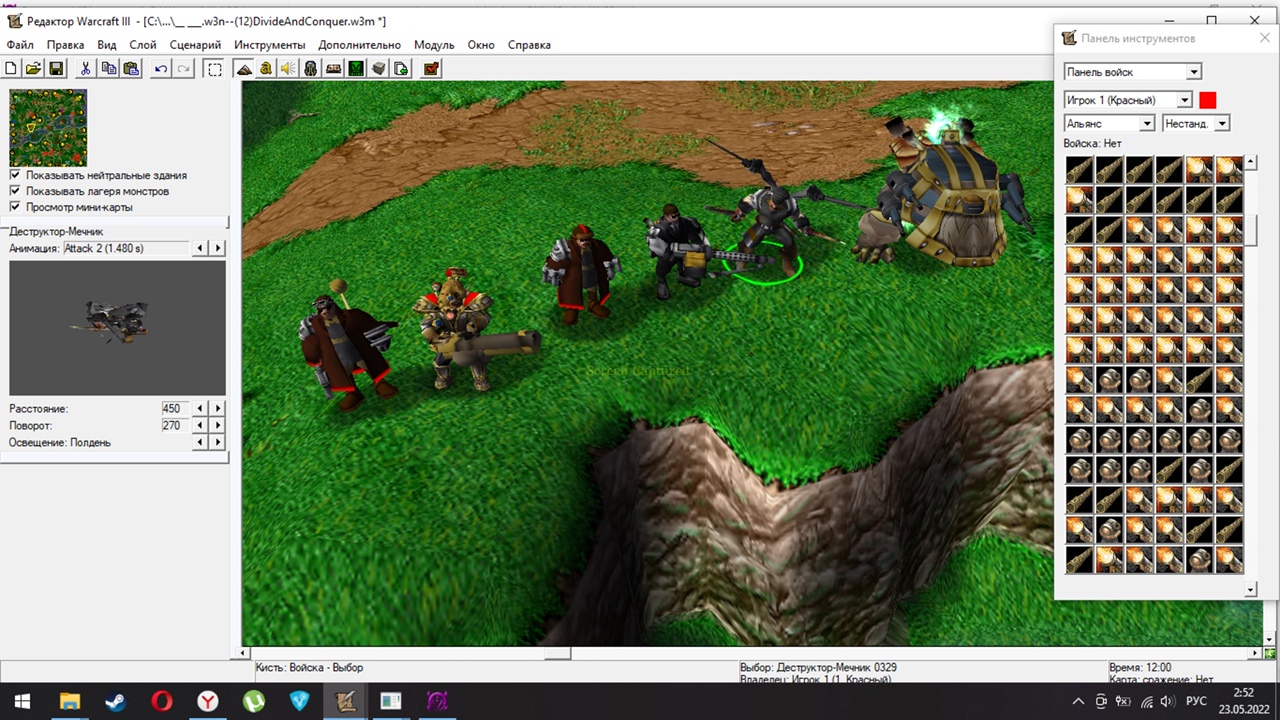Viewport: 1280px width, 720px height.
Task: Open the Справка menu
Action: coord(529,45)
